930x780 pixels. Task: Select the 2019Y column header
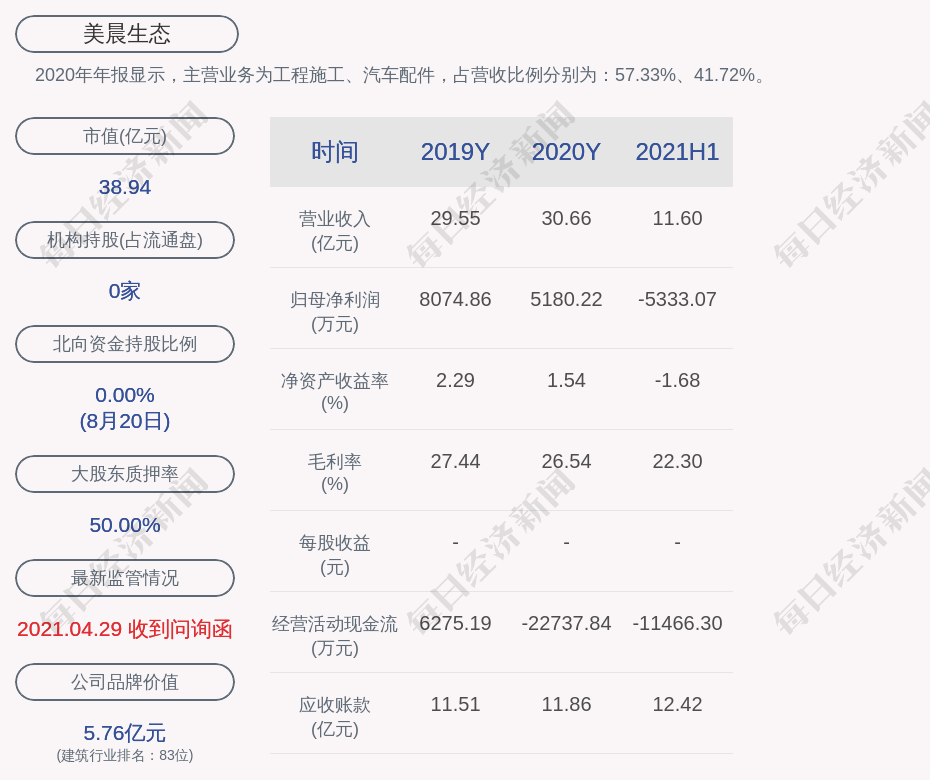click(x=455, y=152)
